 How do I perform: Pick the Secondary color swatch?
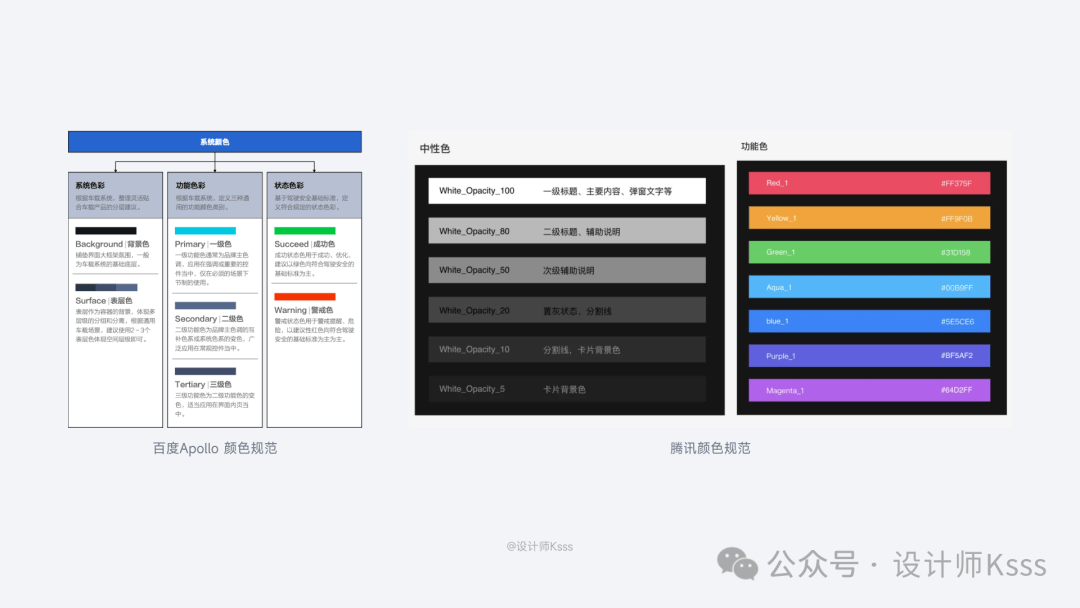pos(205,306)
